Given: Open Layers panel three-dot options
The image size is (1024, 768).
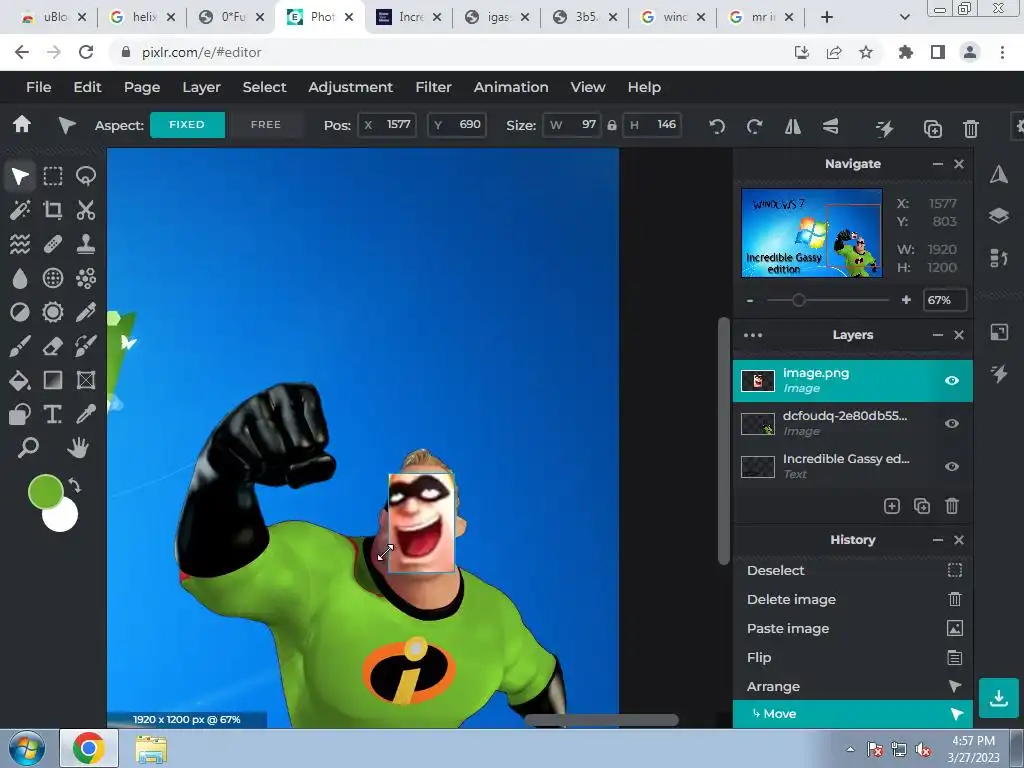Looking at the screenshot, I should tap(753, 335).
